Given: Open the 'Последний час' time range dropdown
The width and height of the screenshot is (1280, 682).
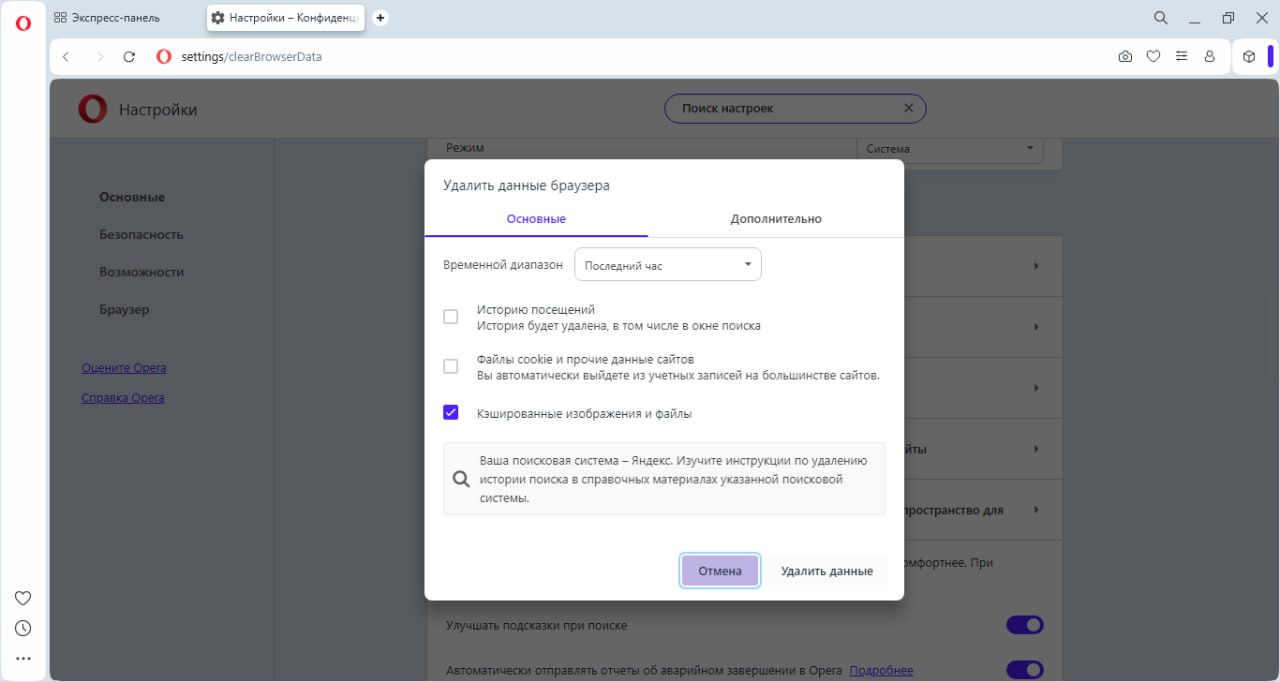Looking at the screenshot, I should pos(668,265).
